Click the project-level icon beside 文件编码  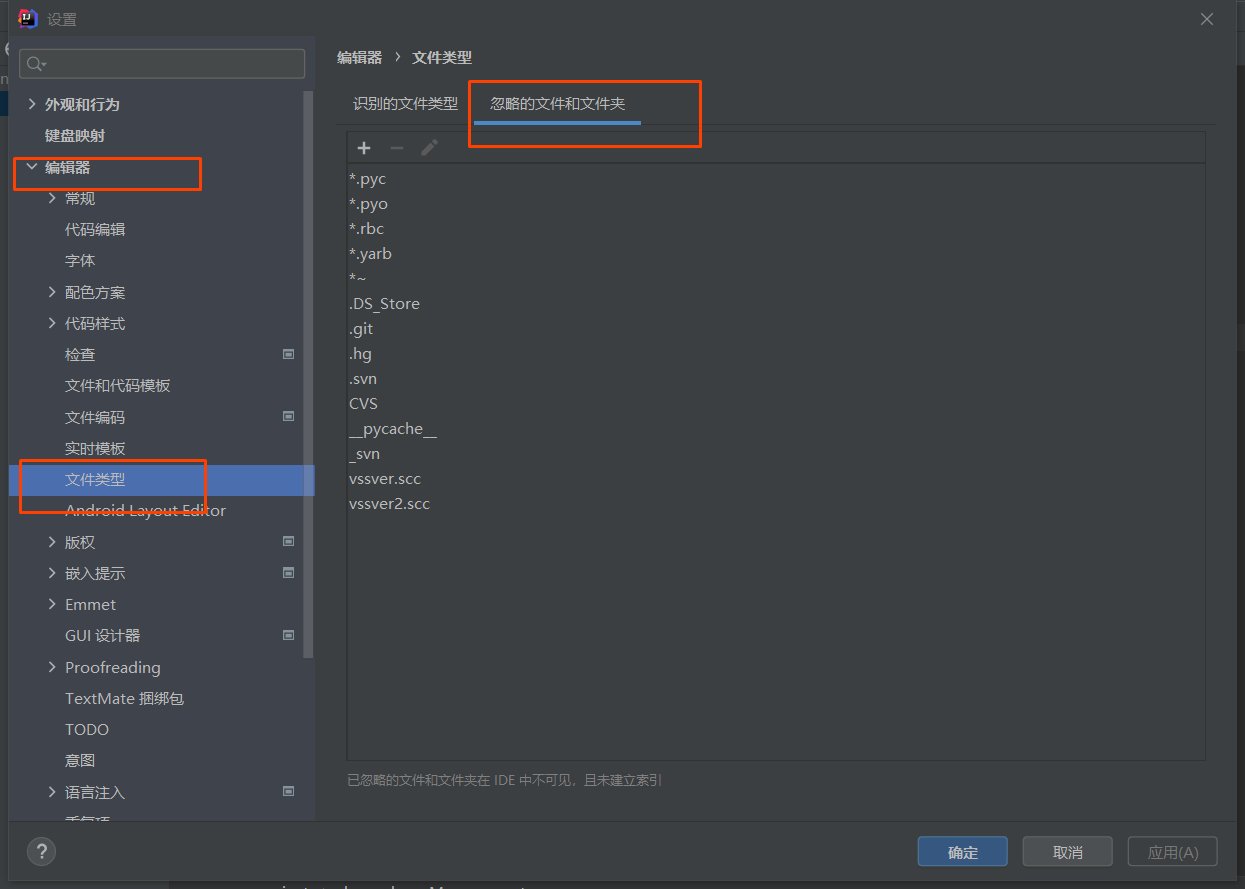coord(288,416)
